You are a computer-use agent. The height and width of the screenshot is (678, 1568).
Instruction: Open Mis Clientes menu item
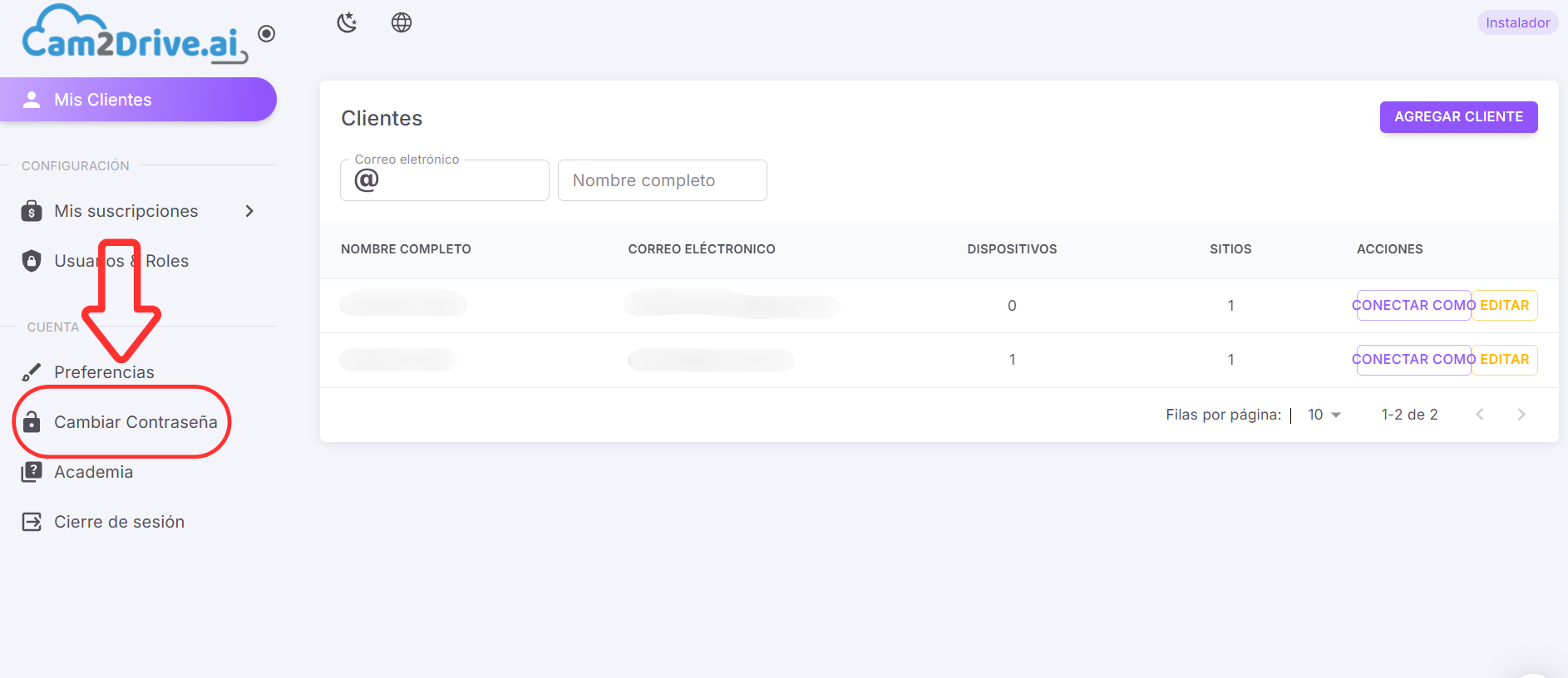[x=138, y=100]
